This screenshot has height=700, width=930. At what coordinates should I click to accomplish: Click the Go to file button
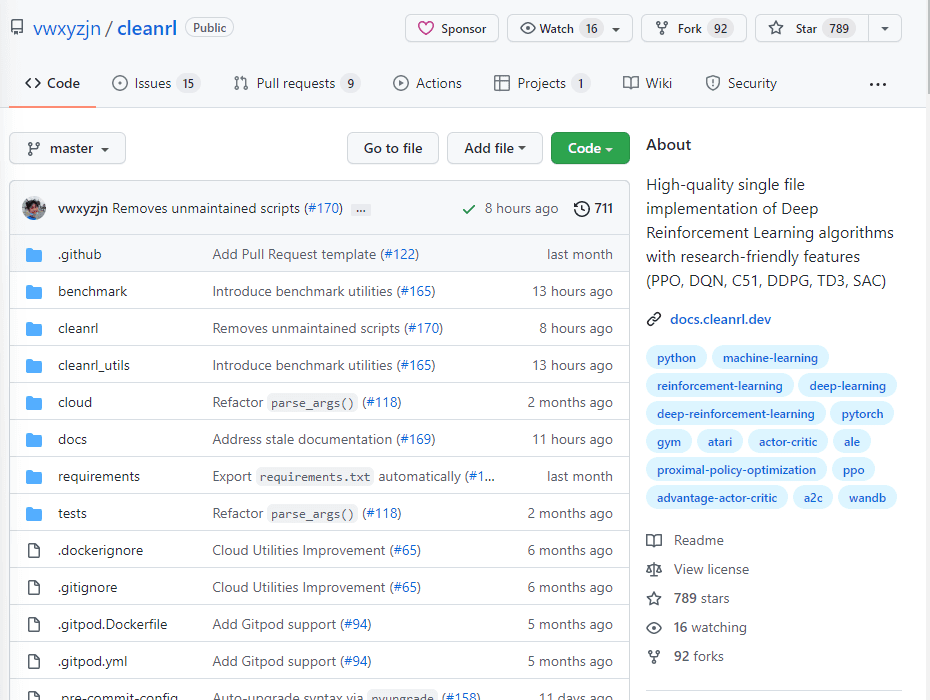(x=393, y=148)
